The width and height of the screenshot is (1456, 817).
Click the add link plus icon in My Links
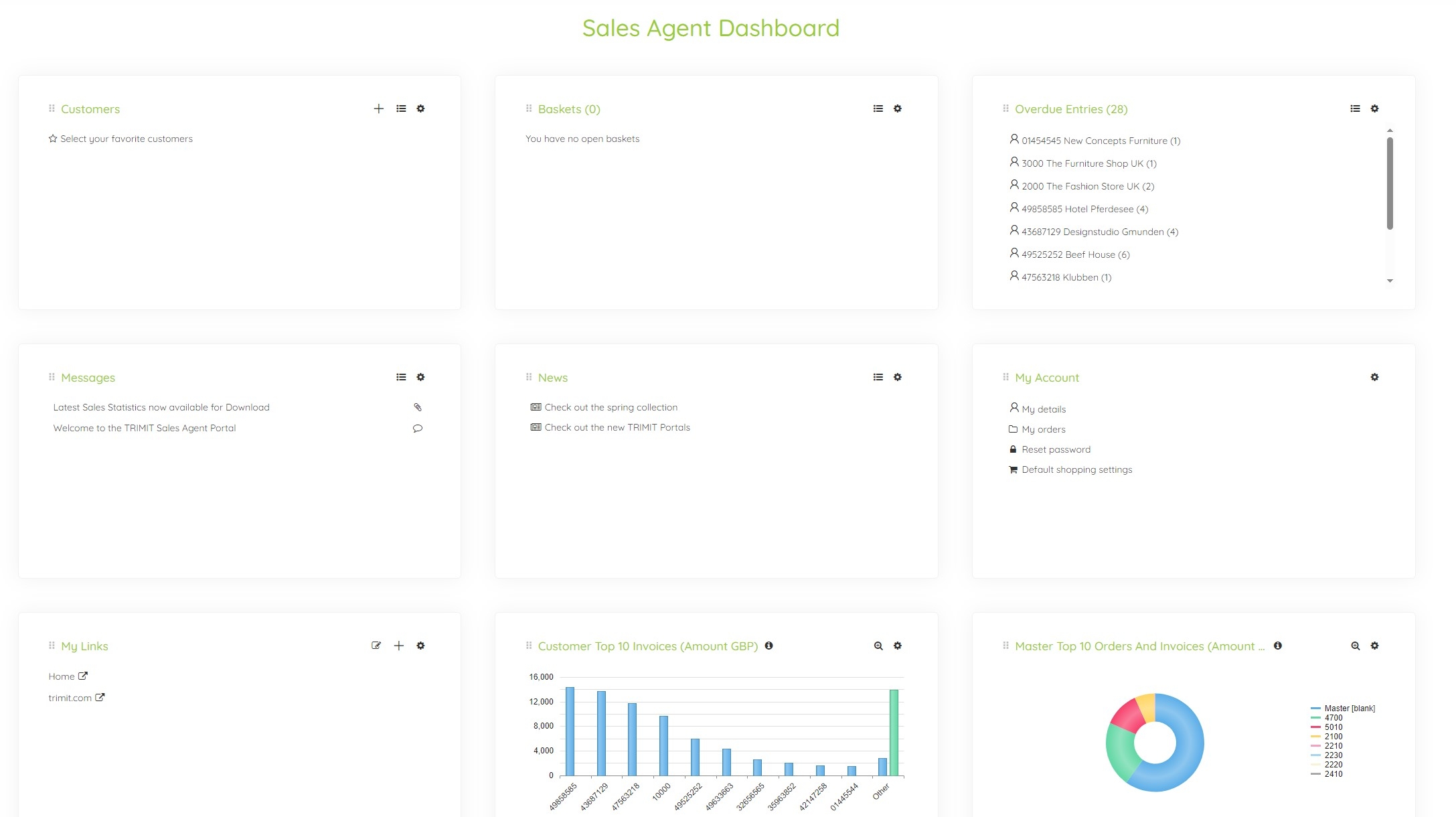[x=398, y=646]
